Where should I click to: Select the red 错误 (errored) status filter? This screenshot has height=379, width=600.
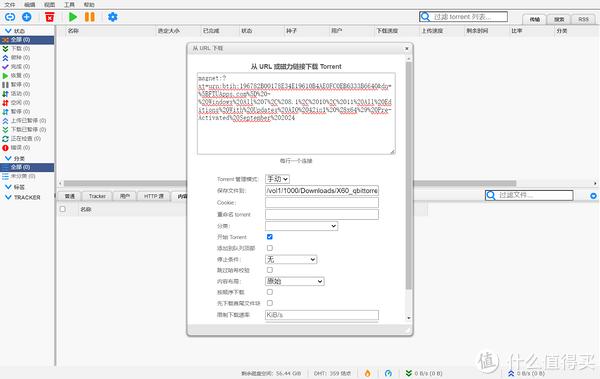click(27, 147)
